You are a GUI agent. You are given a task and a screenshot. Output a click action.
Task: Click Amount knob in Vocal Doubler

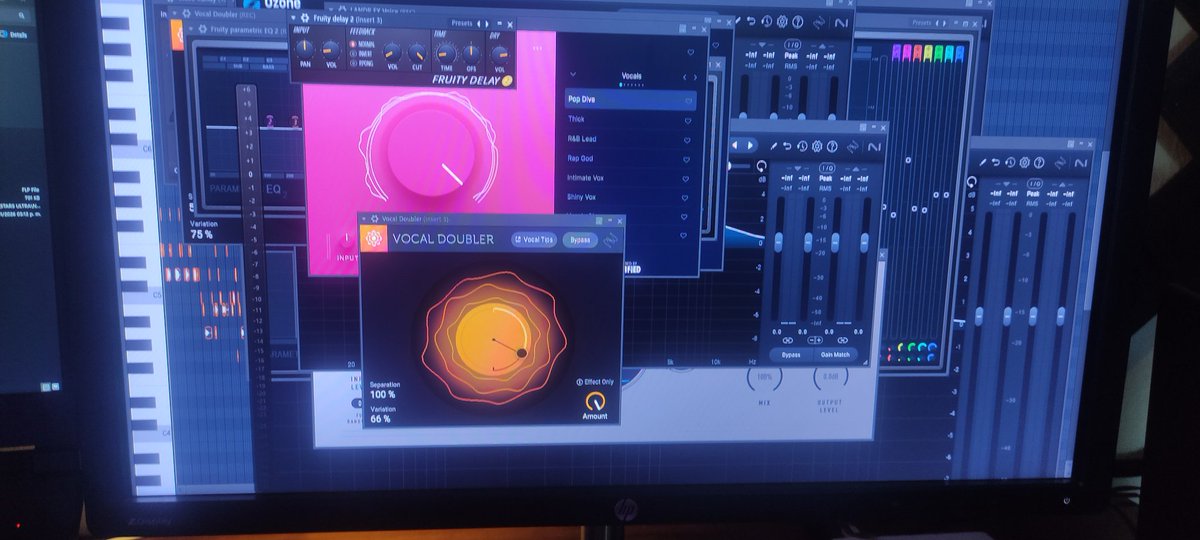(x=595, y=401)
